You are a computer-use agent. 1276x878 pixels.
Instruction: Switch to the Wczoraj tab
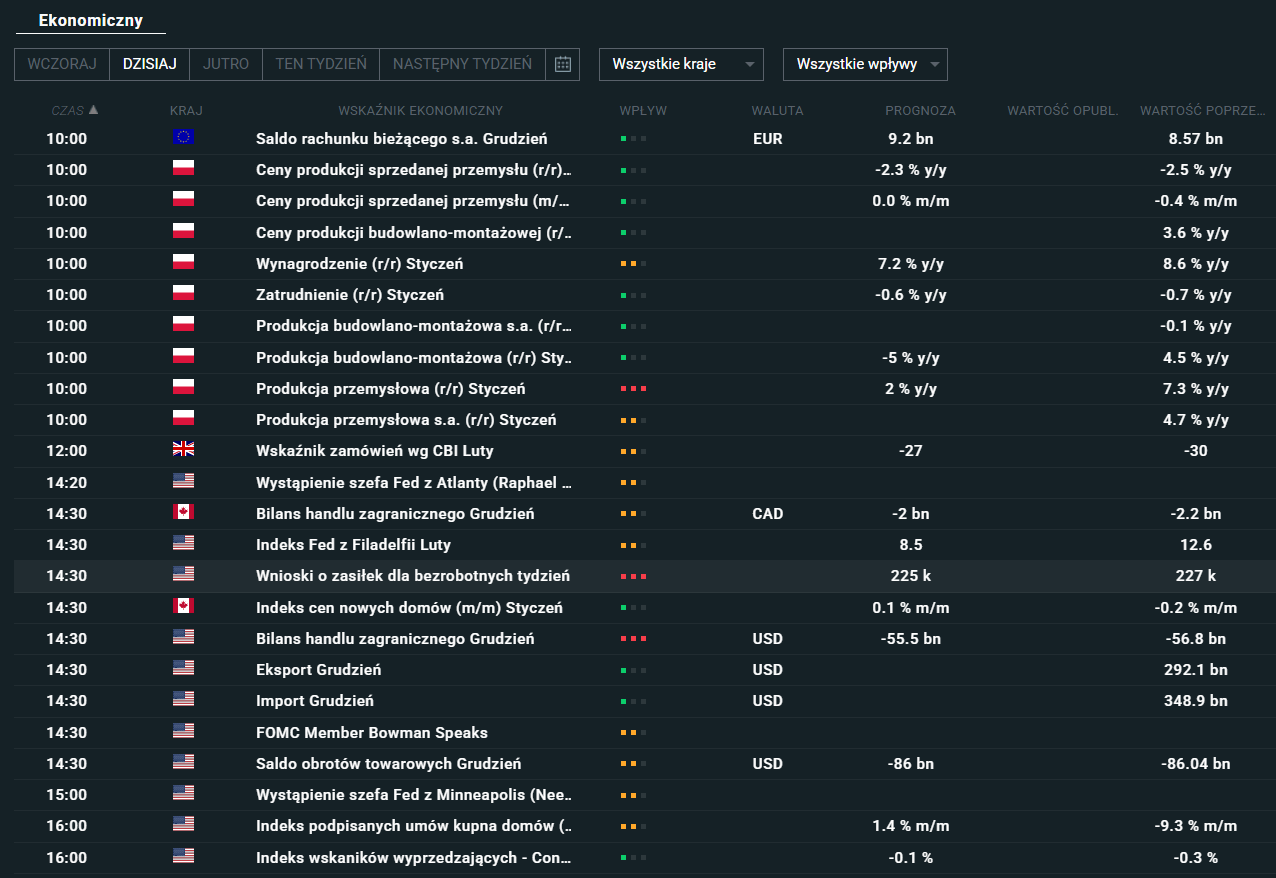(62, 64)
